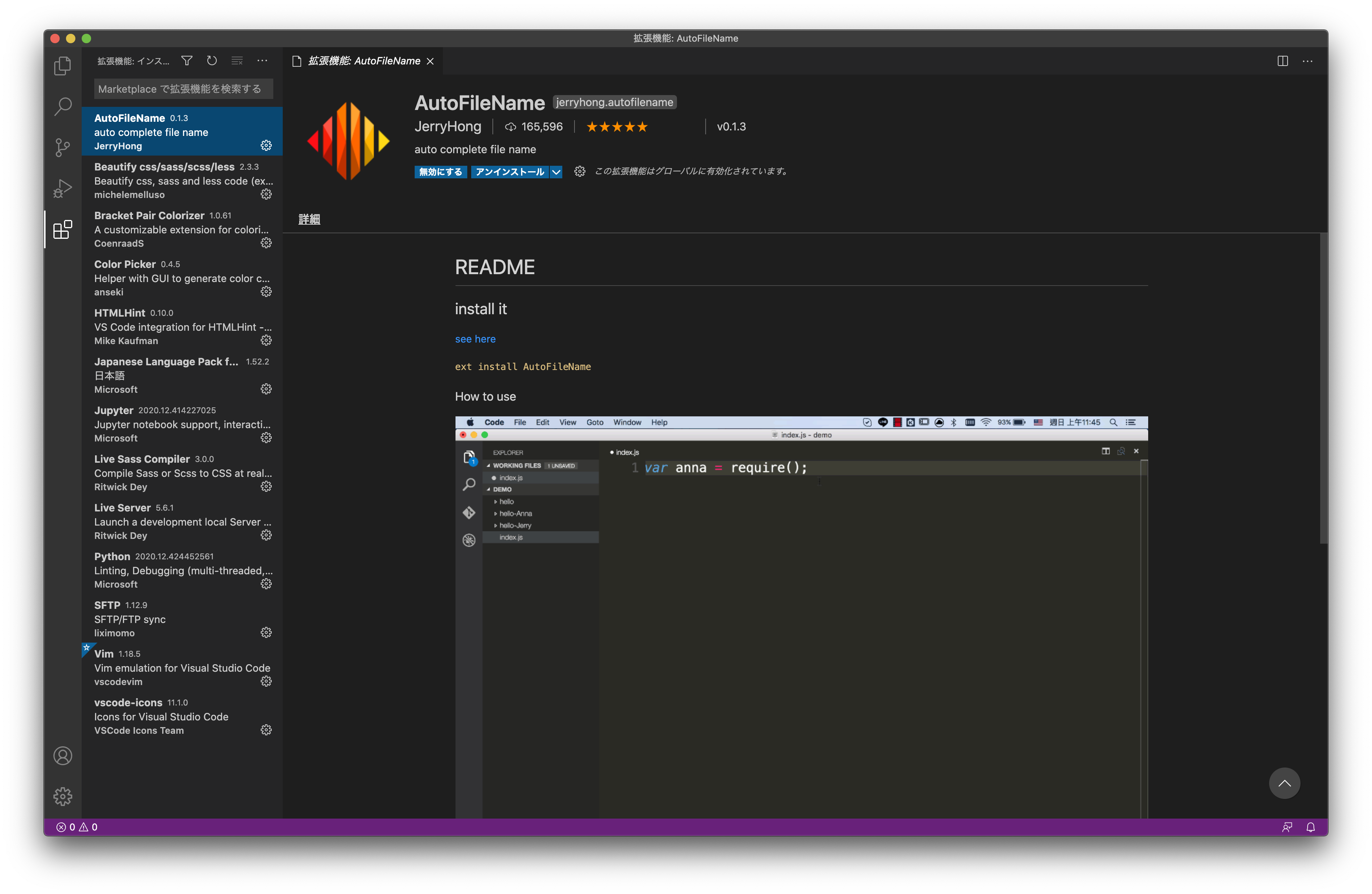Select SFTP extension

pyautogui.click(x=182, y=618)
